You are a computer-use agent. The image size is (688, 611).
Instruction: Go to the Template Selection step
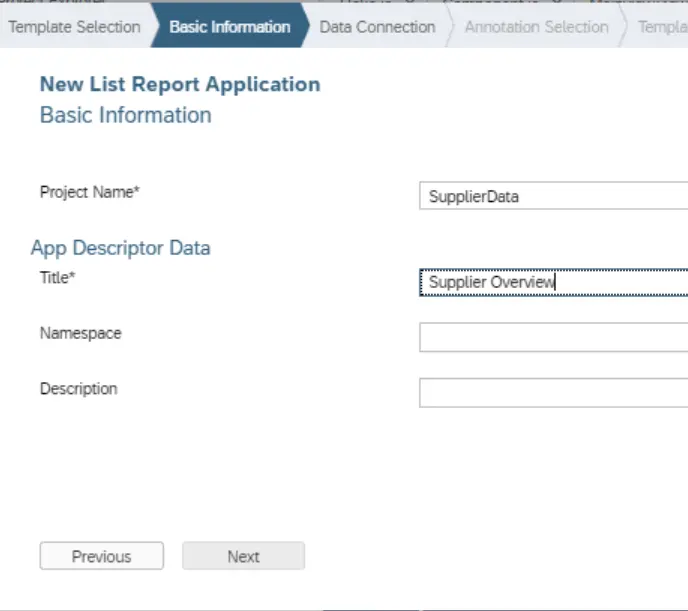click(x=74, y=27)
